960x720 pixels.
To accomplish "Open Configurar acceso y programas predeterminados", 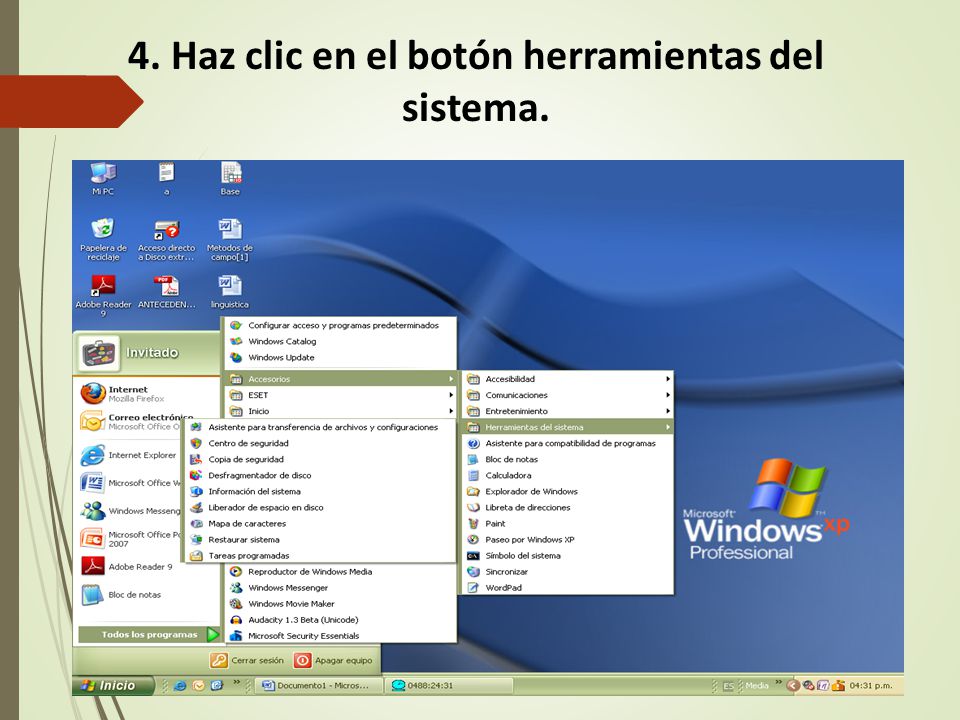I will click(340, 325).
